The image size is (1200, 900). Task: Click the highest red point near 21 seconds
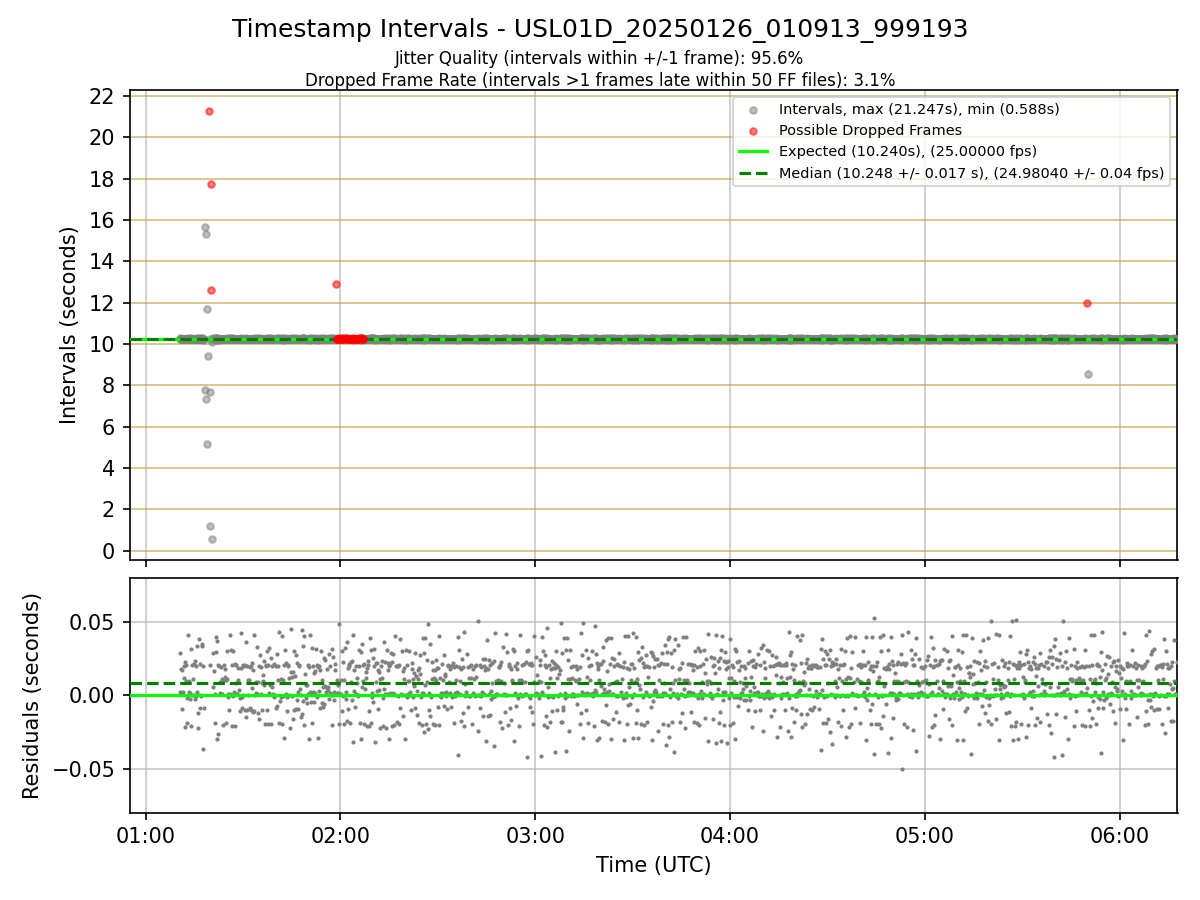[209, 111]
